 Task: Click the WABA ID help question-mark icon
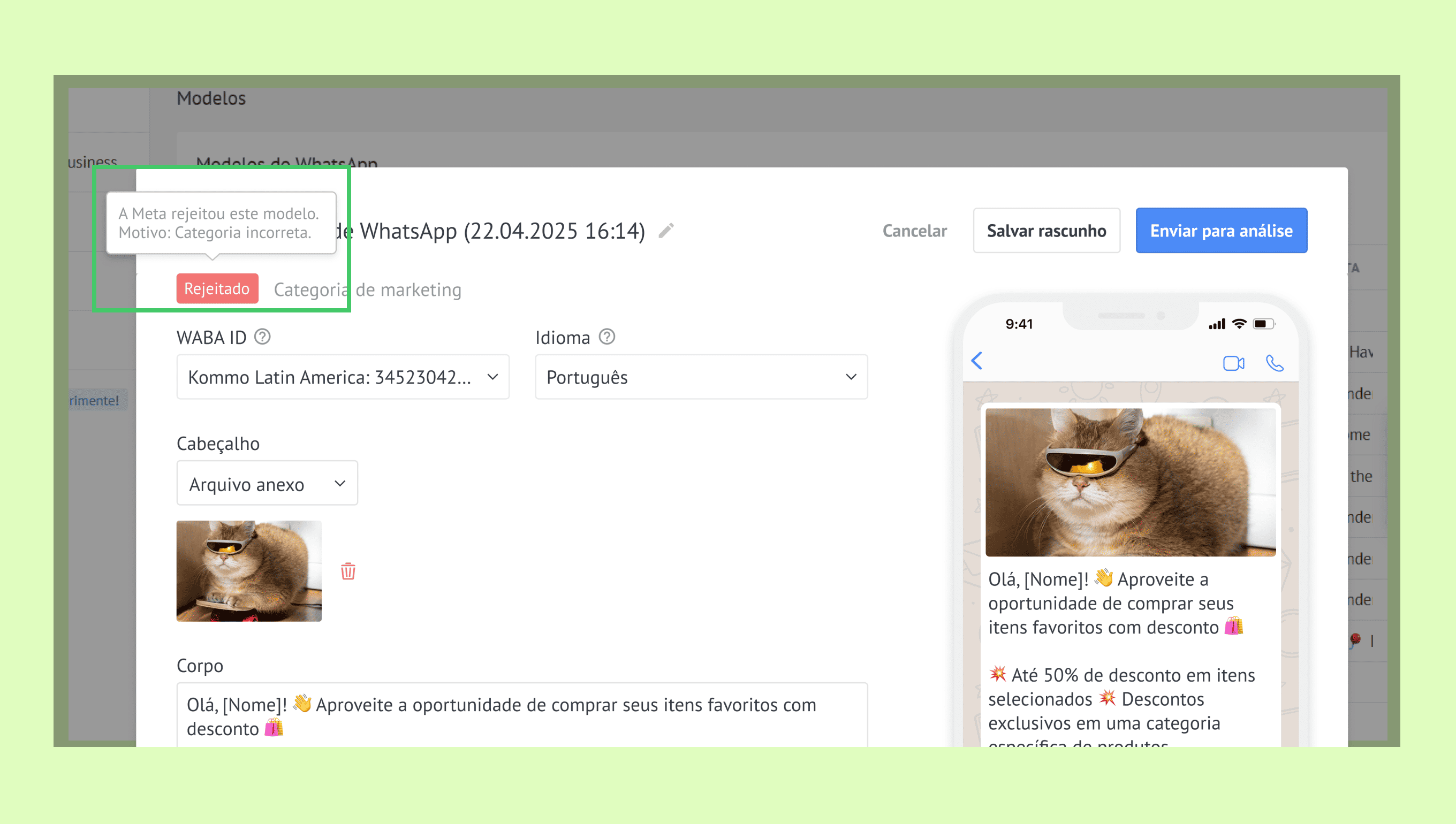click(262, 337)
